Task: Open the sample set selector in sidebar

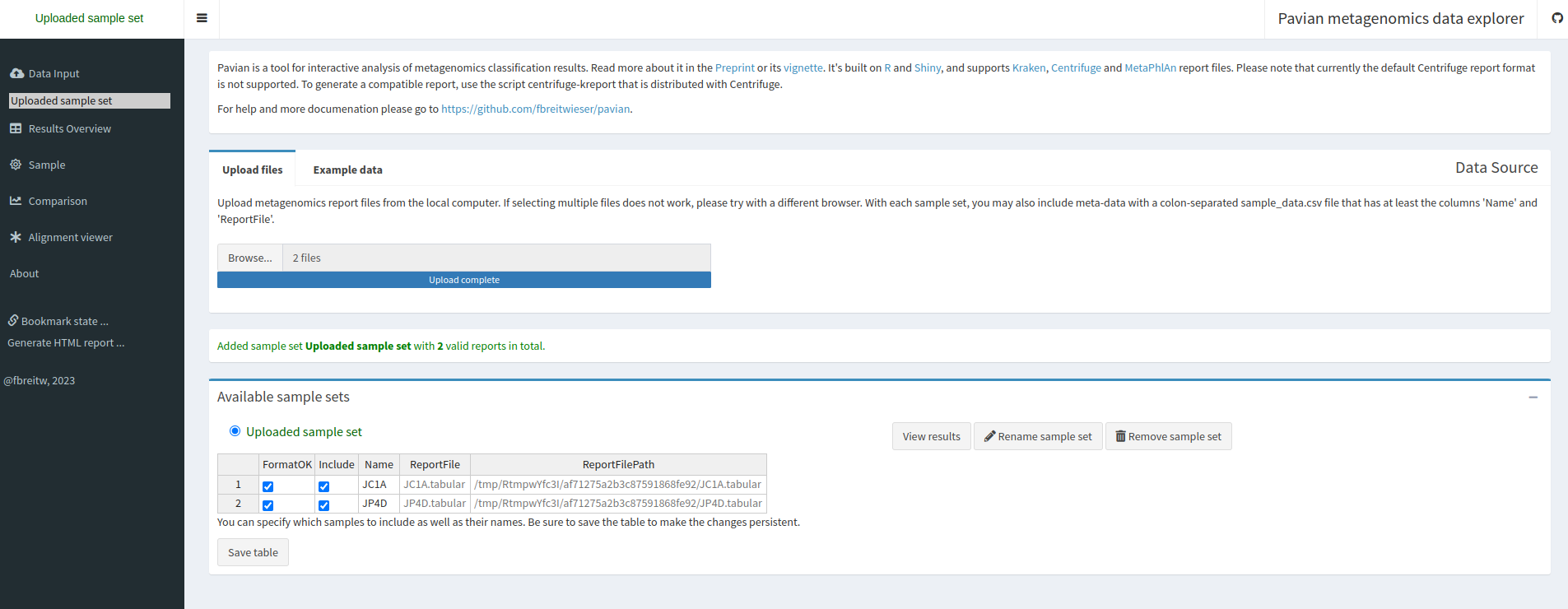Action: [x=89, y=100]
